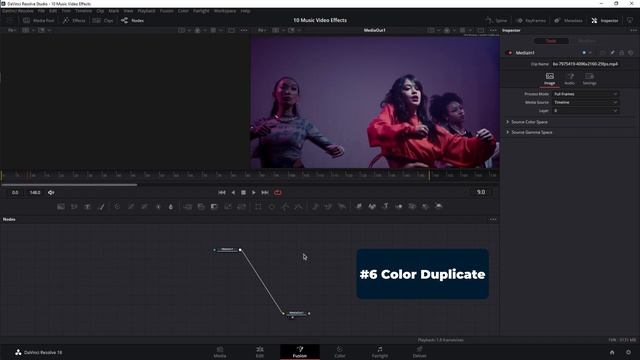Add a Color Curves node
The image size is (640, 360).
[x=131, y=207]
